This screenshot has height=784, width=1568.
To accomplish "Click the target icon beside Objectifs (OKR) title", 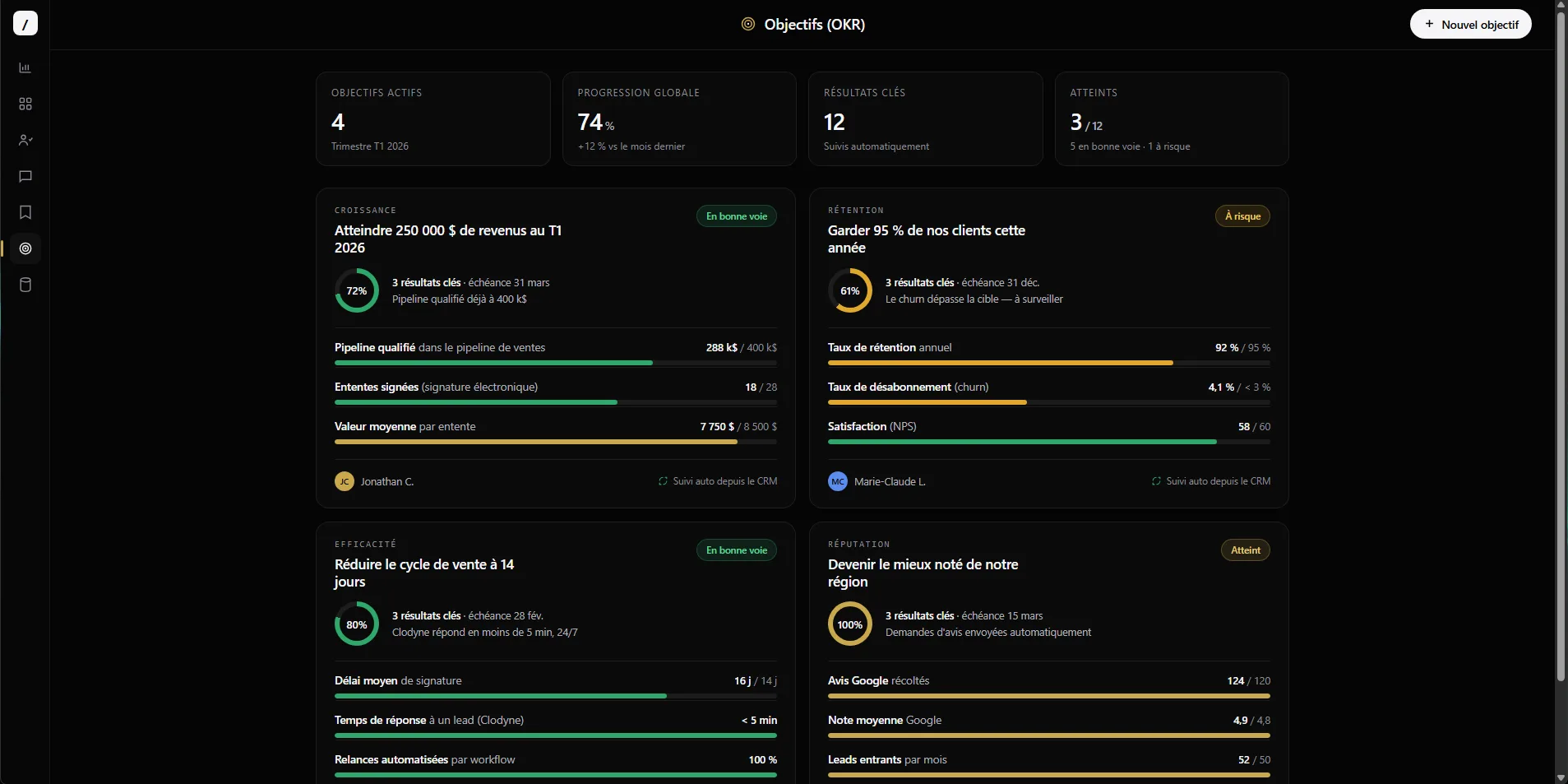I will [x=748, y=24].
